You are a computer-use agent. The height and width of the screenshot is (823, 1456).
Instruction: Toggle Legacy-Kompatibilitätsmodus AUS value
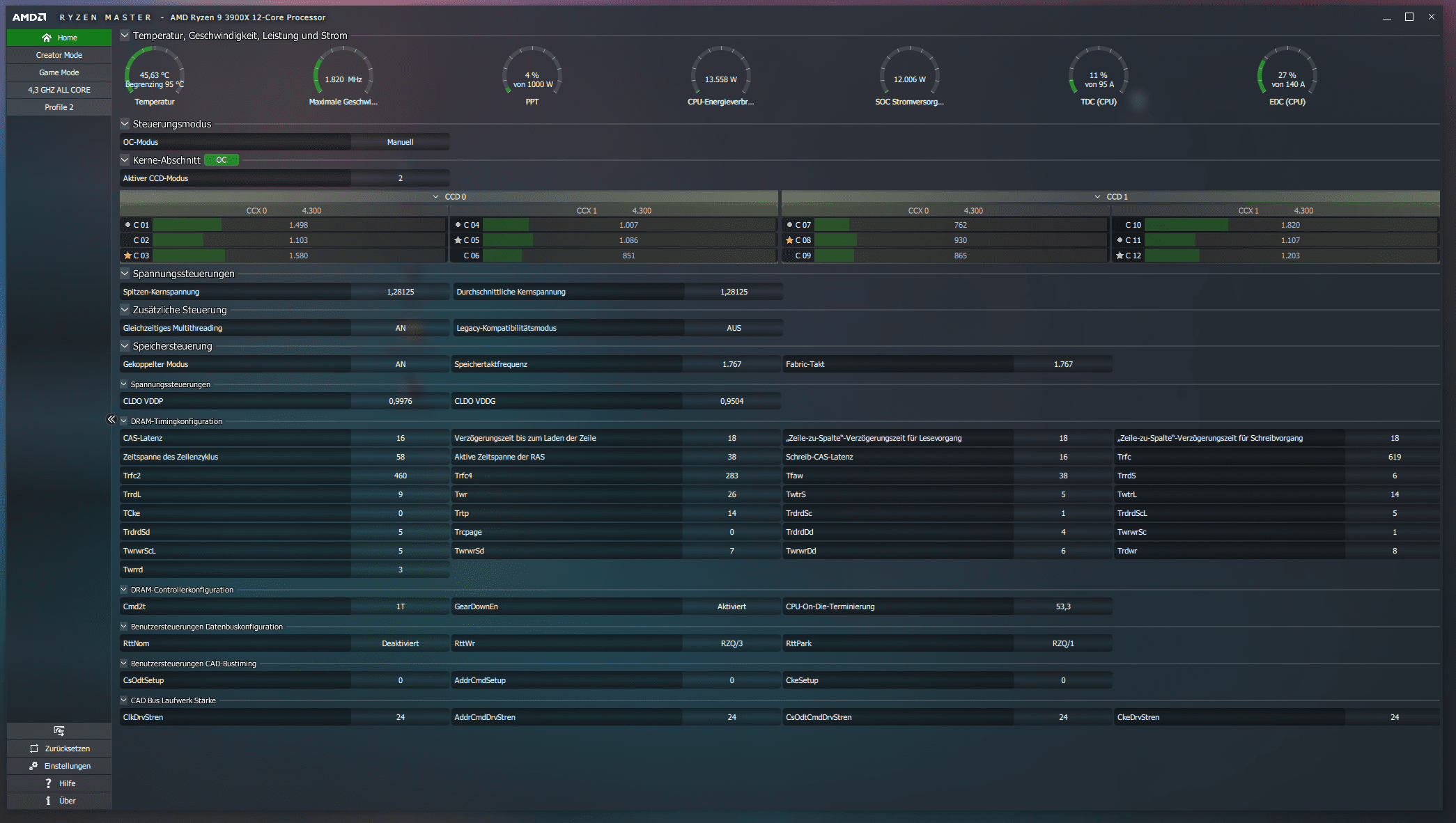(x=734, y=328)
